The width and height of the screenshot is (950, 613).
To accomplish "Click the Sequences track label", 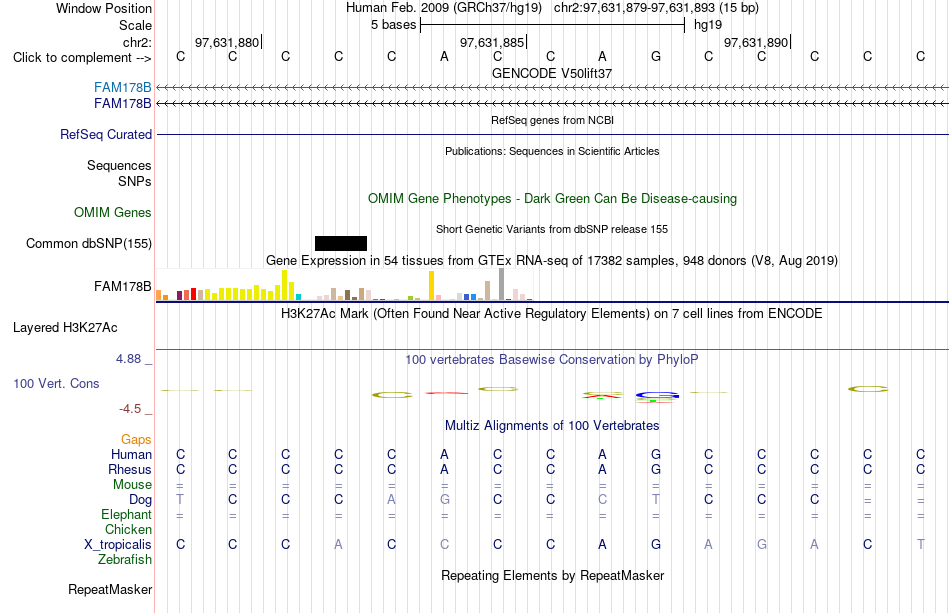I will [x=119, y=165].
